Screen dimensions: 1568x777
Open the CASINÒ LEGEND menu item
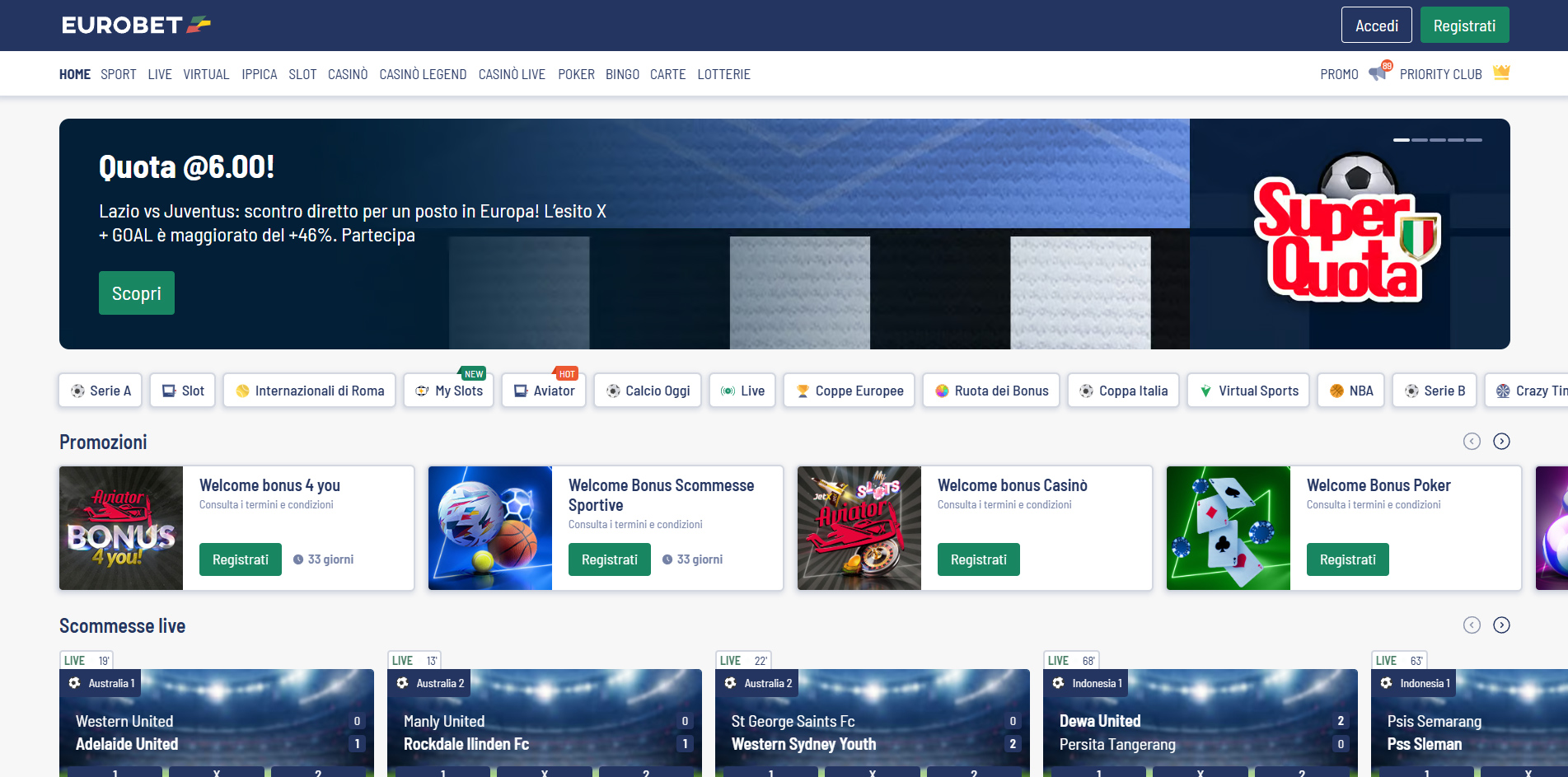tap(423, 74)
